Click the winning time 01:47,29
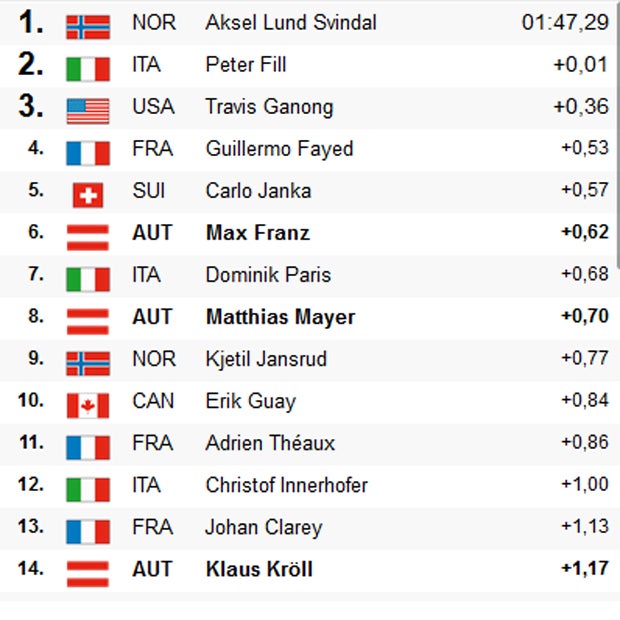This screenshot has height=620, width=620. point(564,22)
